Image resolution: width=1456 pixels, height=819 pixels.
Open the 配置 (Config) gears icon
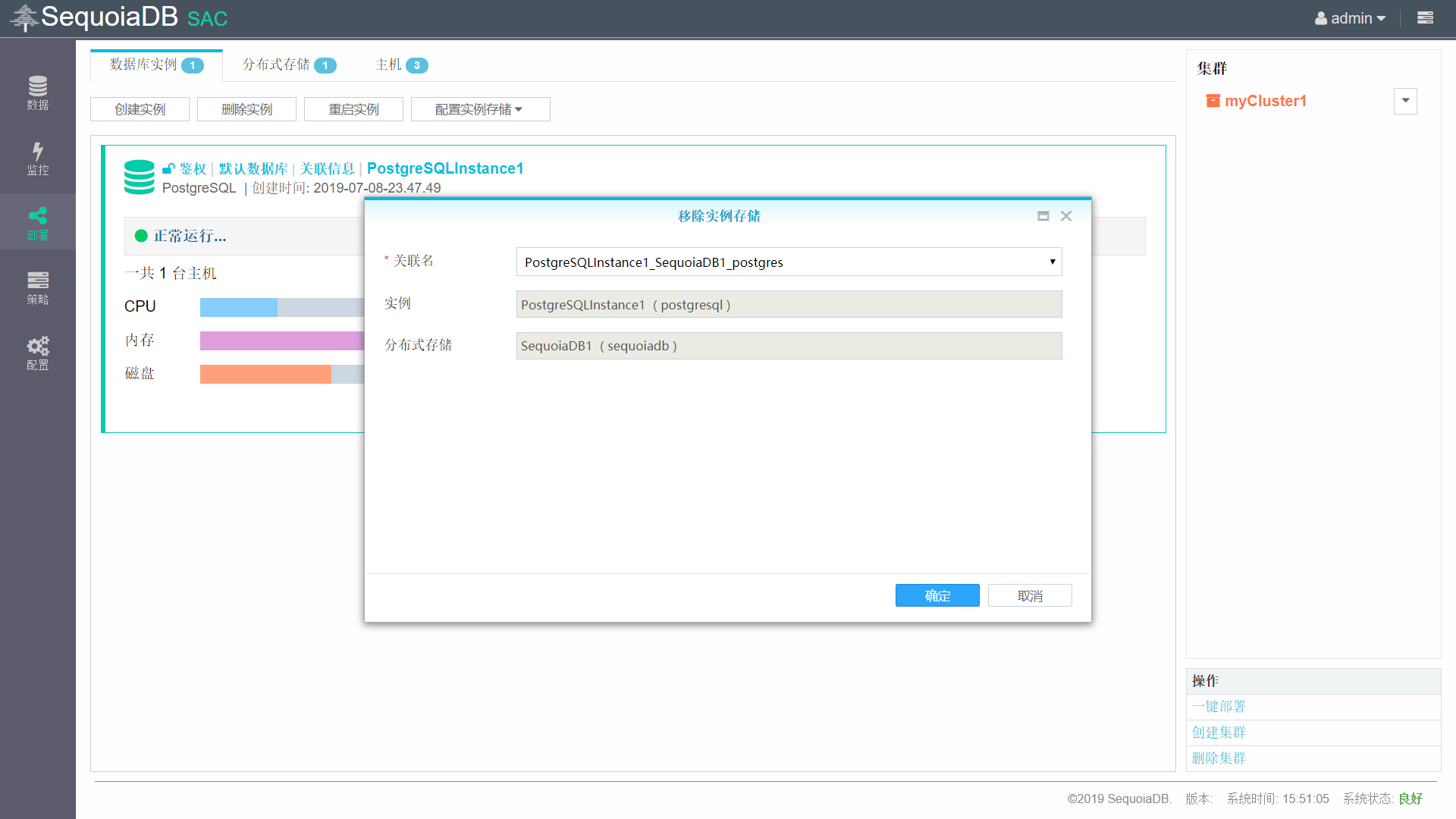coord(37,353)
